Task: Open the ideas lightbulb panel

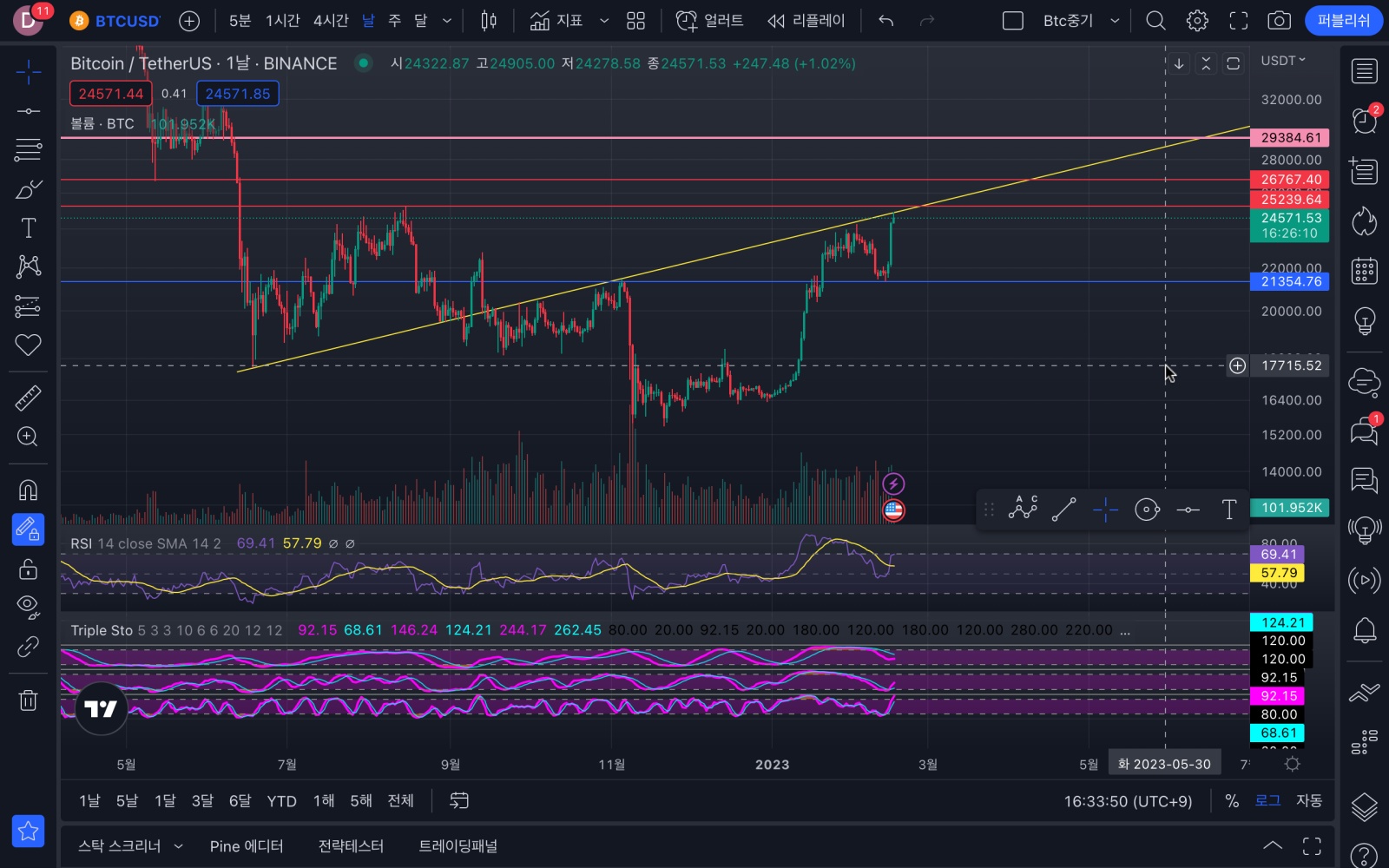Action: (1365, 321)
